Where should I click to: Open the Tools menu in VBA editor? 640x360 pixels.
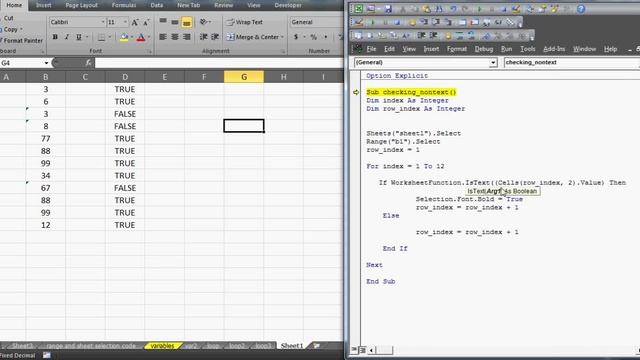(x=528, y=49)
